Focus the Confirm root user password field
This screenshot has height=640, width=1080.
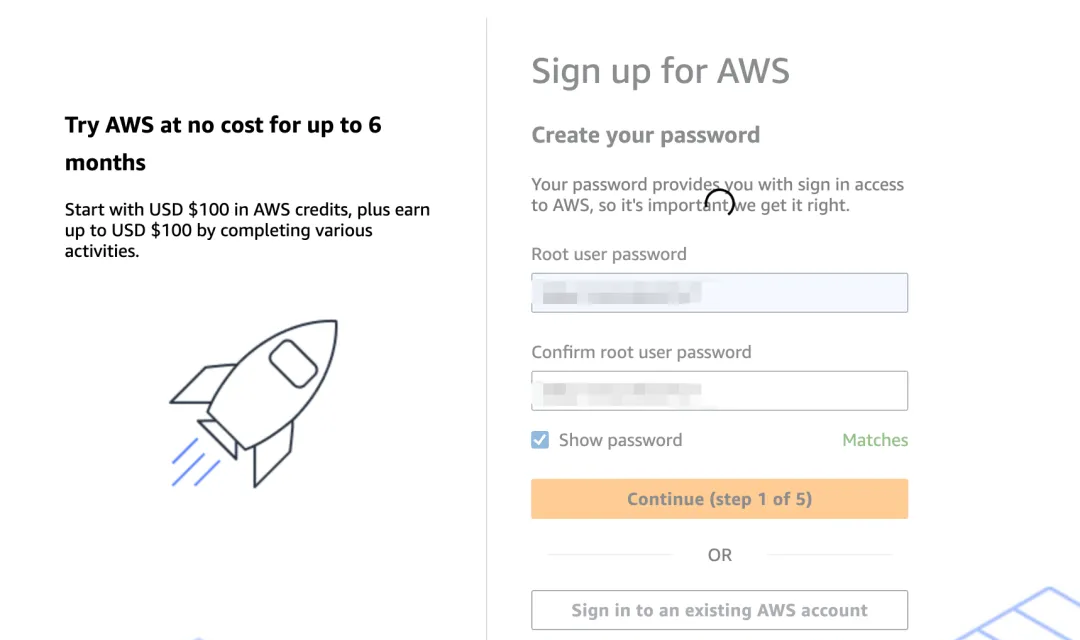(719, 391)
